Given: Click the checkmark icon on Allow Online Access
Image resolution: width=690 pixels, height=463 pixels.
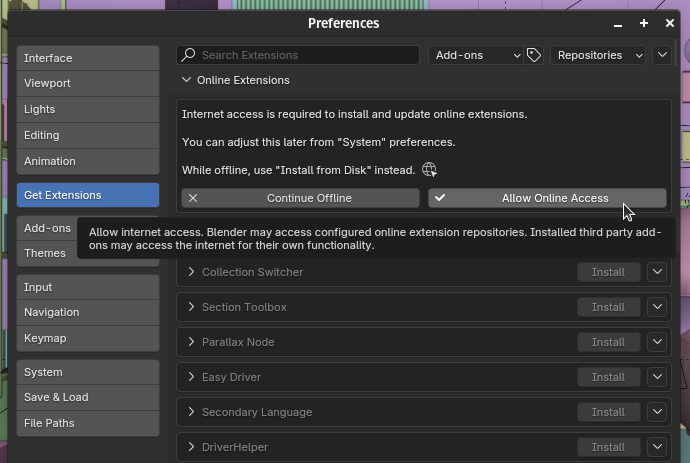Looking at the screenshot, I should click(440, 198).
